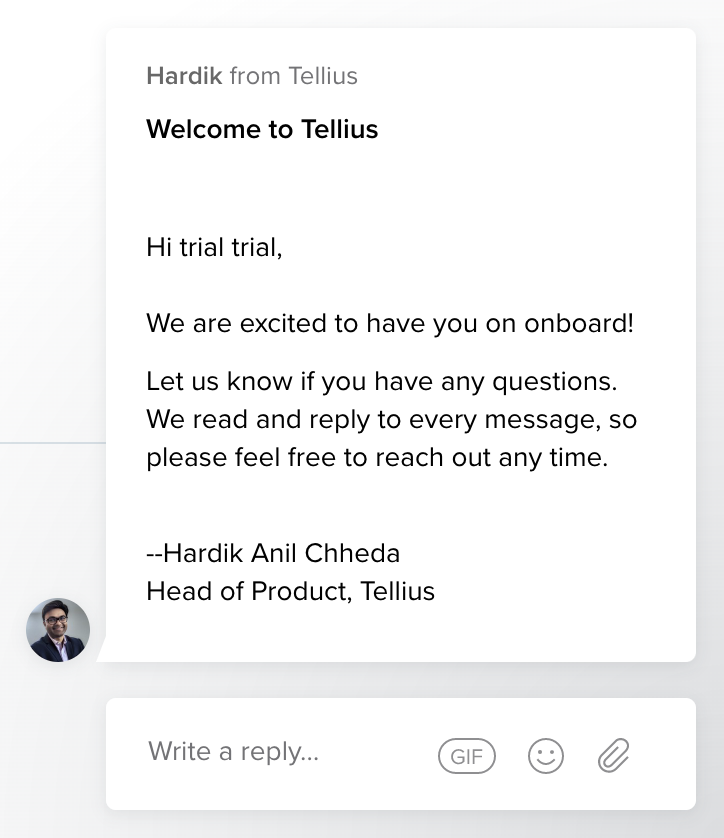This screenshot has width=724, height=838.
Task: Select the Welcome to Tellius heading
Action: pyautogui.click(x=262, y=129)
